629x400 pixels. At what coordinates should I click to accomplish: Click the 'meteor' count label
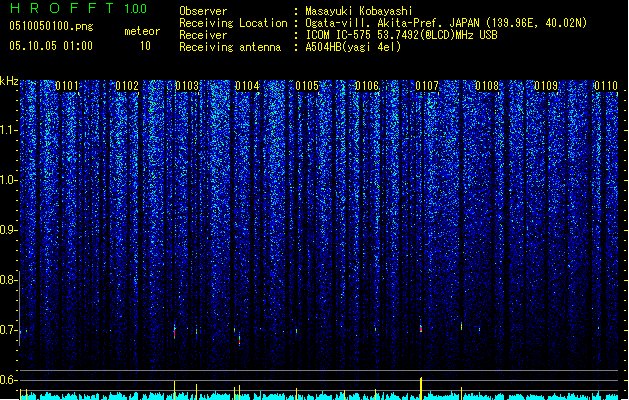click(142, 31)
